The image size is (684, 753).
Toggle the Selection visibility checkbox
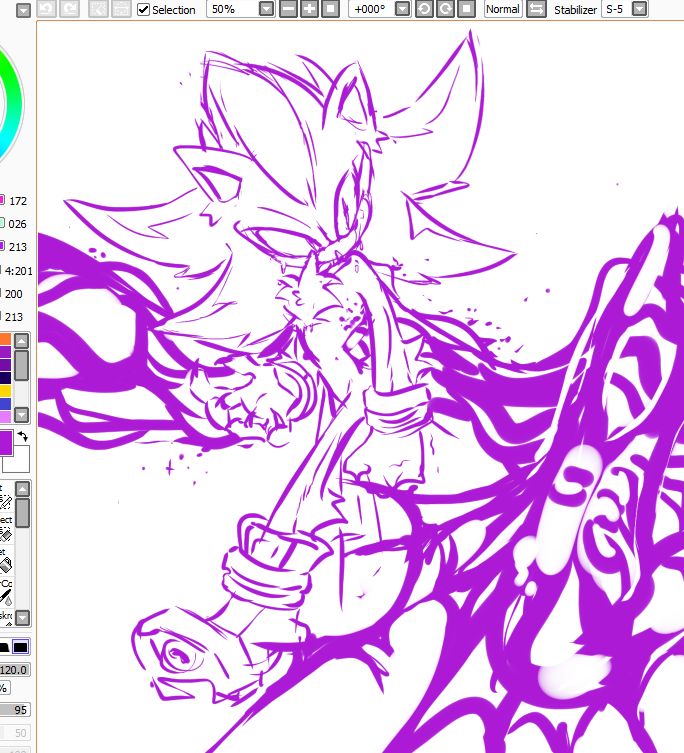[x=143, y=10]
